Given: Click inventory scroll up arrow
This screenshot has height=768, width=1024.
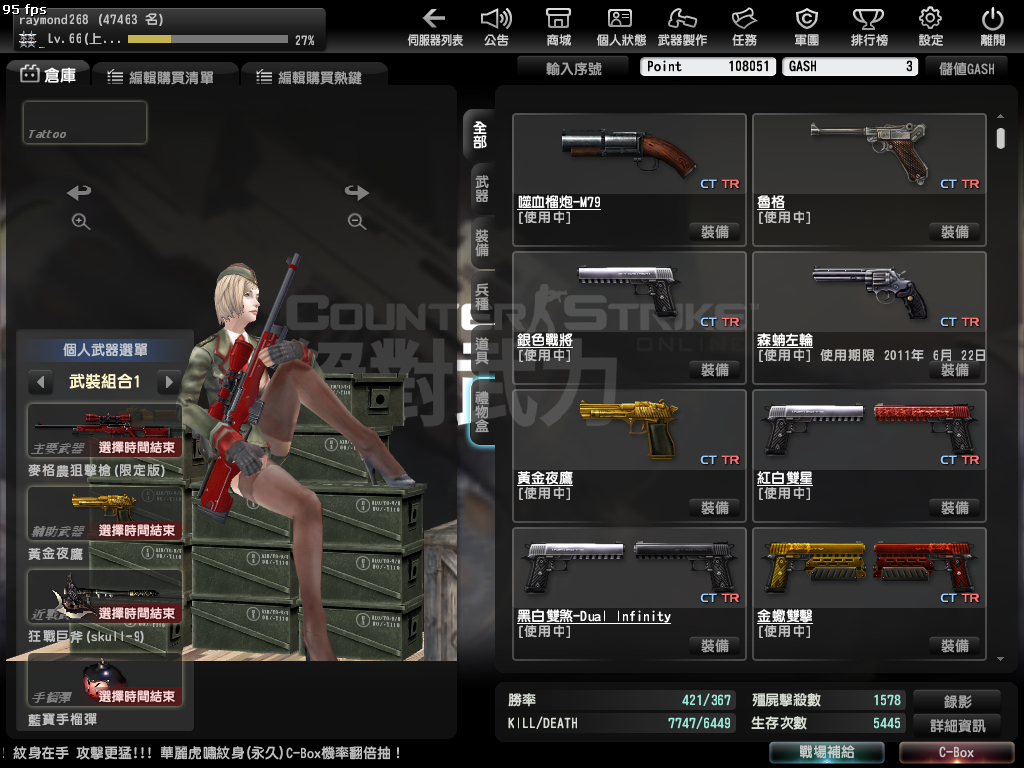Looking at the screenshot, I should point(1000,116).
